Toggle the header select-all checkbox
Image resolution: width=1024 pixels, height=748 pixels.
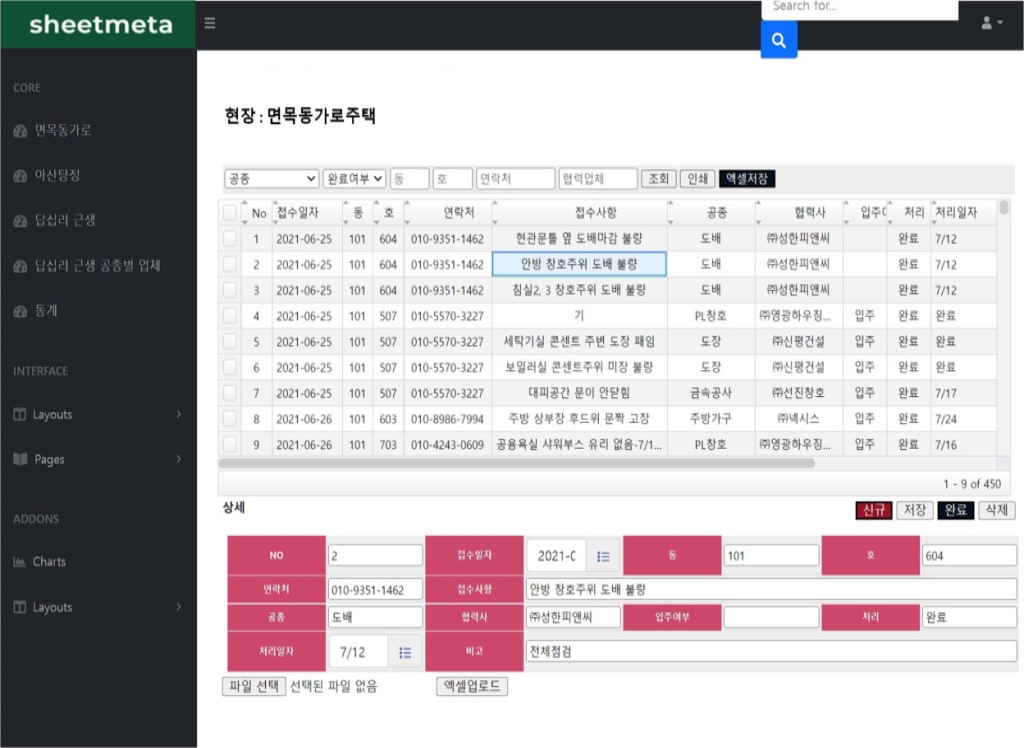[230, 212]
